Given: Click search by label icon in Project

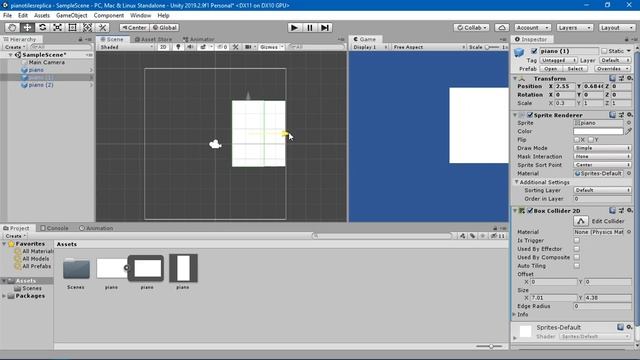Looking at the screenshot, I should [473, 236].
